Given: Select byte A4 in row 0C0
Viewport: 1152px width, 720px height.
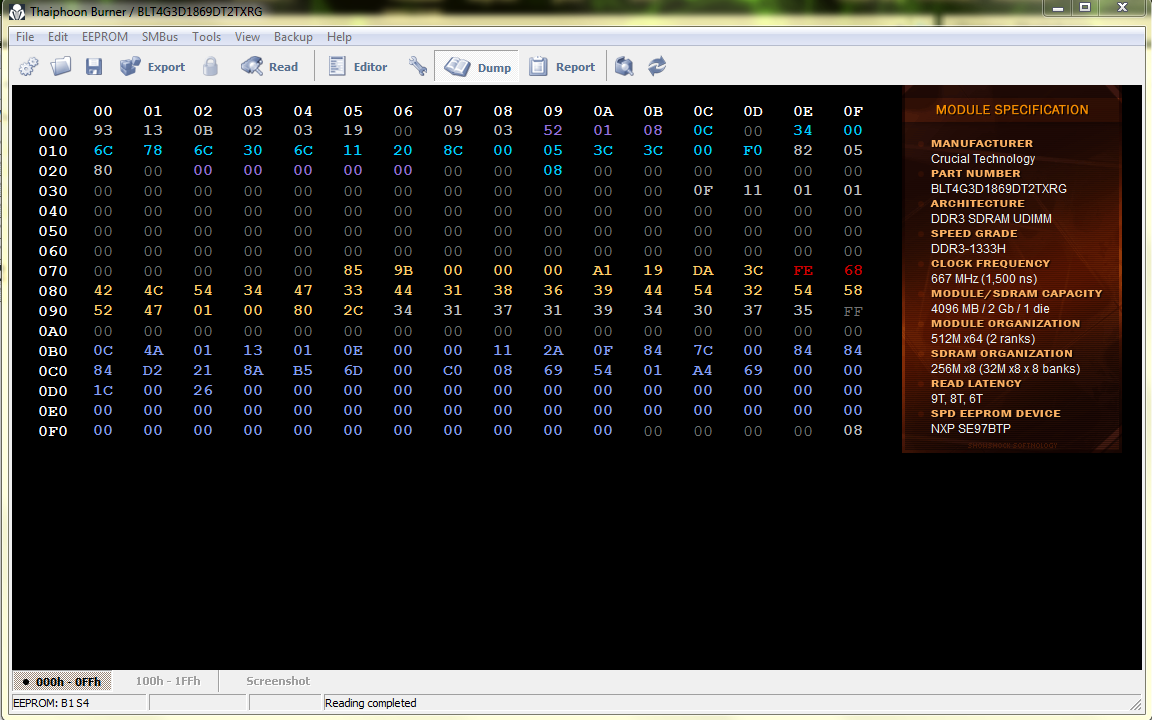Looking at the screenshot, I should 703,370.
